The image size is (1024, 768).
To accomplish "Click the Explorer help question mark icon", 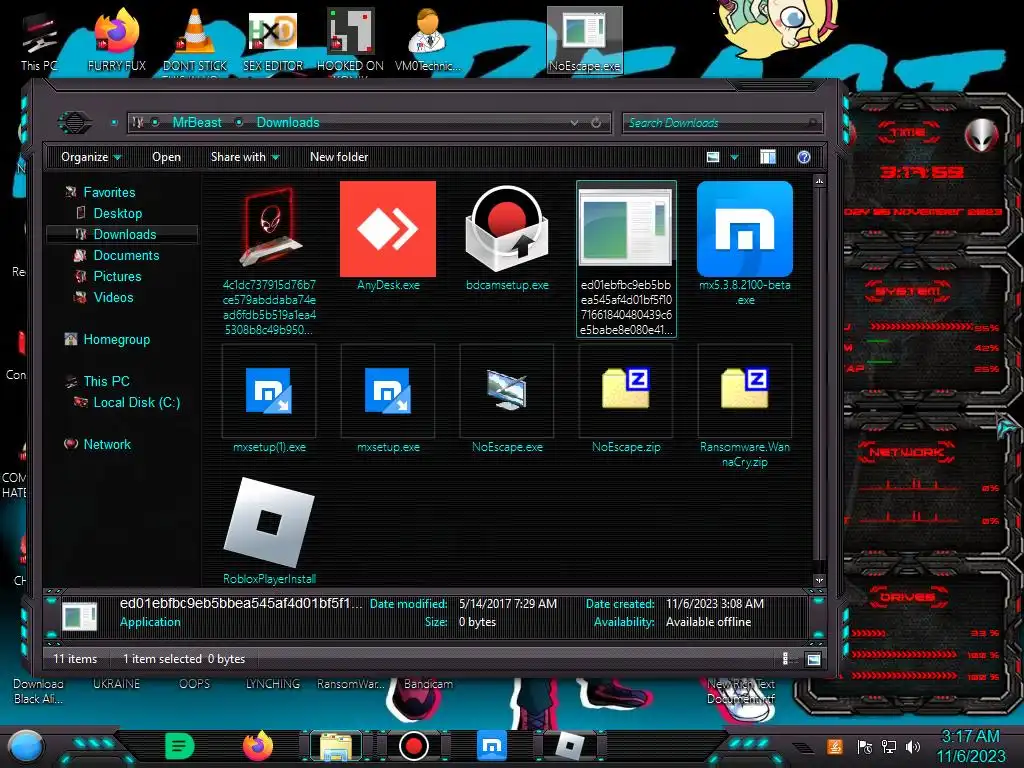I will click(x=804, y=157).
